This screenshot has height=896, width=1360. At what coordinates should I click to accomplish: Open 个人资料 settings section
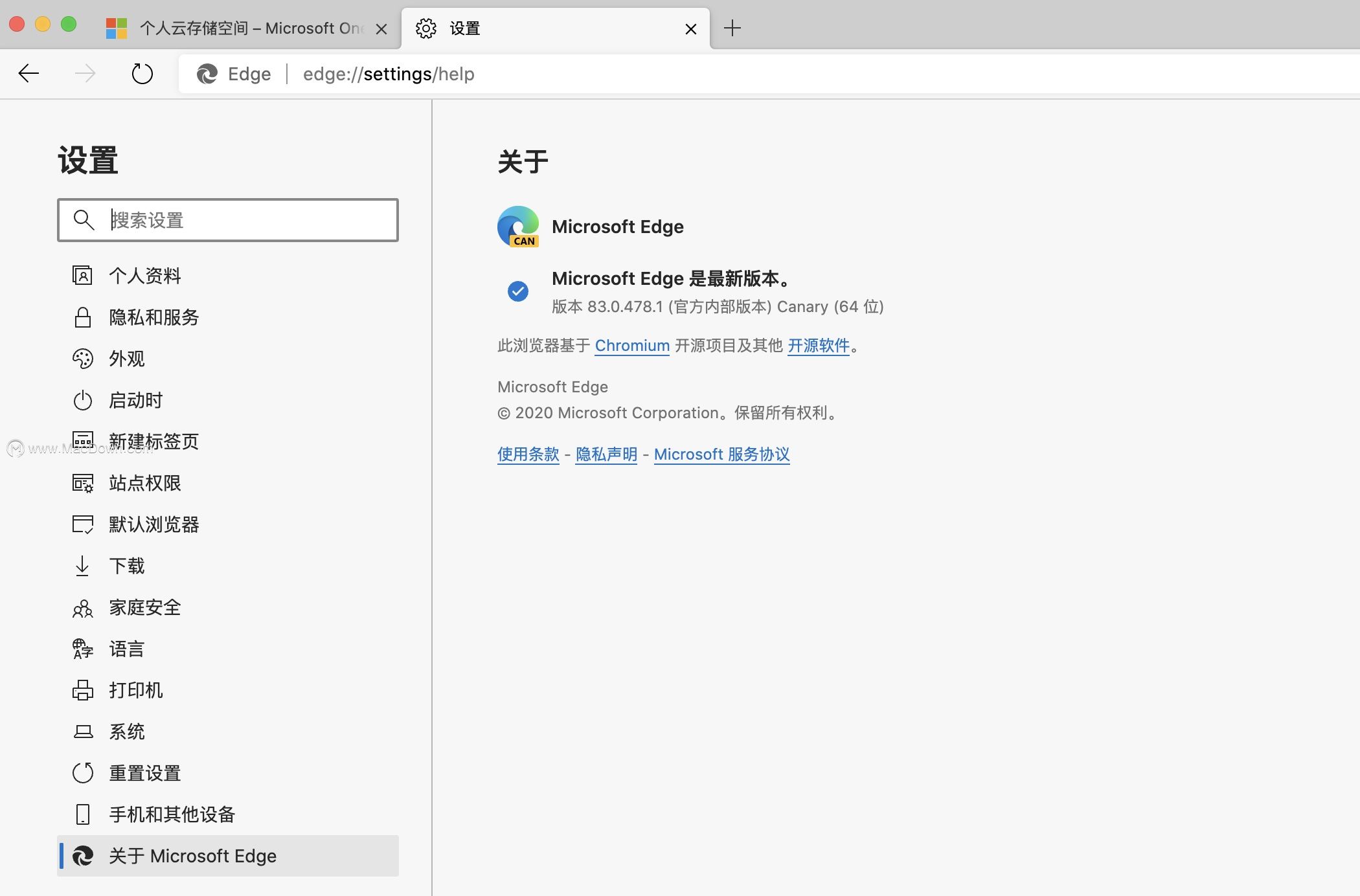pyautogui.click(x=228, y=276)
